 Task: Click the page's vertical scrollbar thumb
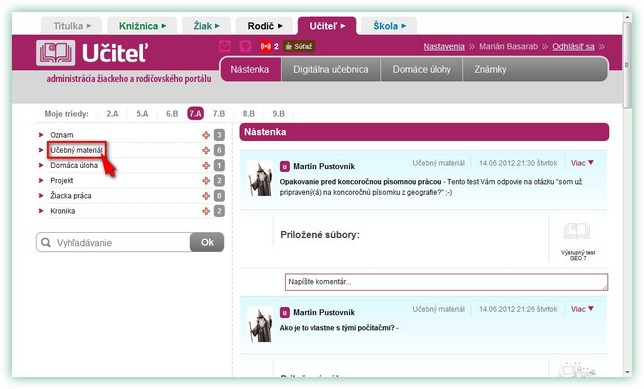pos(627,65)
